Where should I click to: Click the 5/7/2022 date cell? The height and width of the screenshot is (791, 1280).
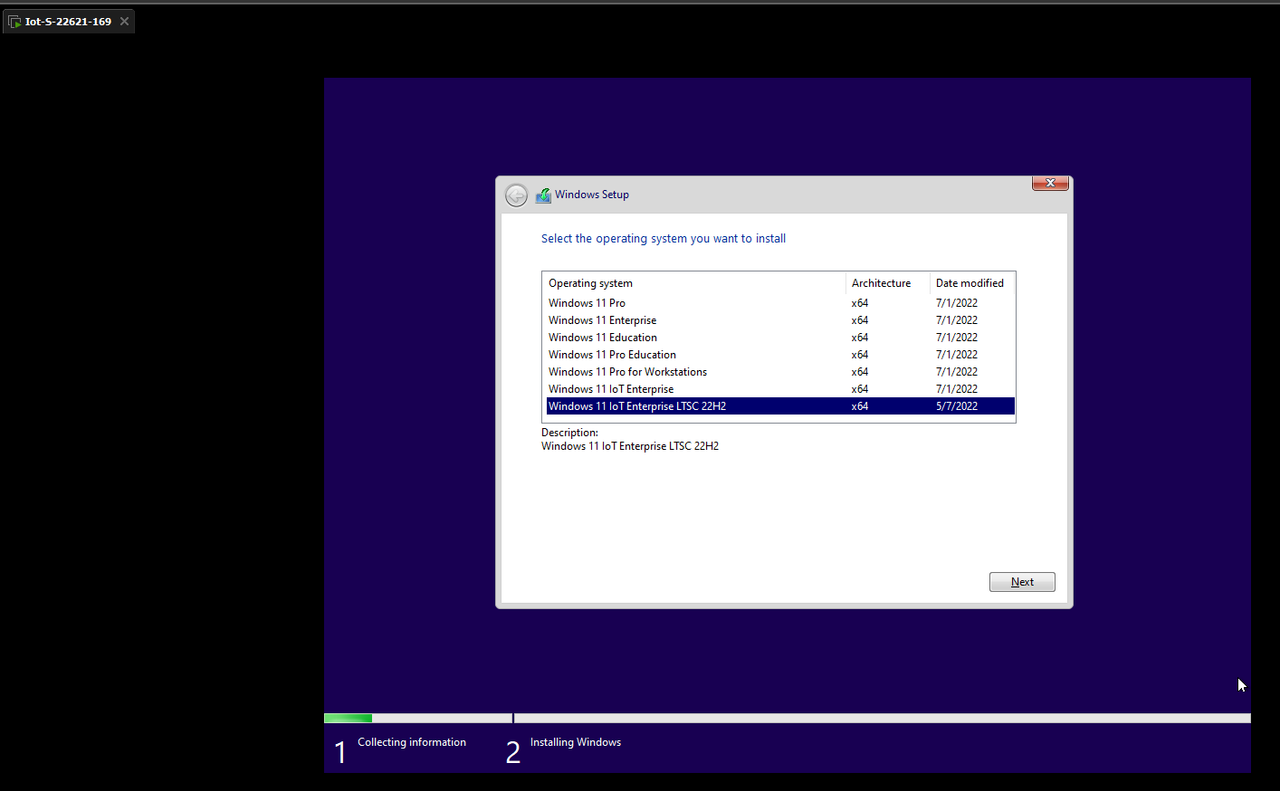pos(957,406)
